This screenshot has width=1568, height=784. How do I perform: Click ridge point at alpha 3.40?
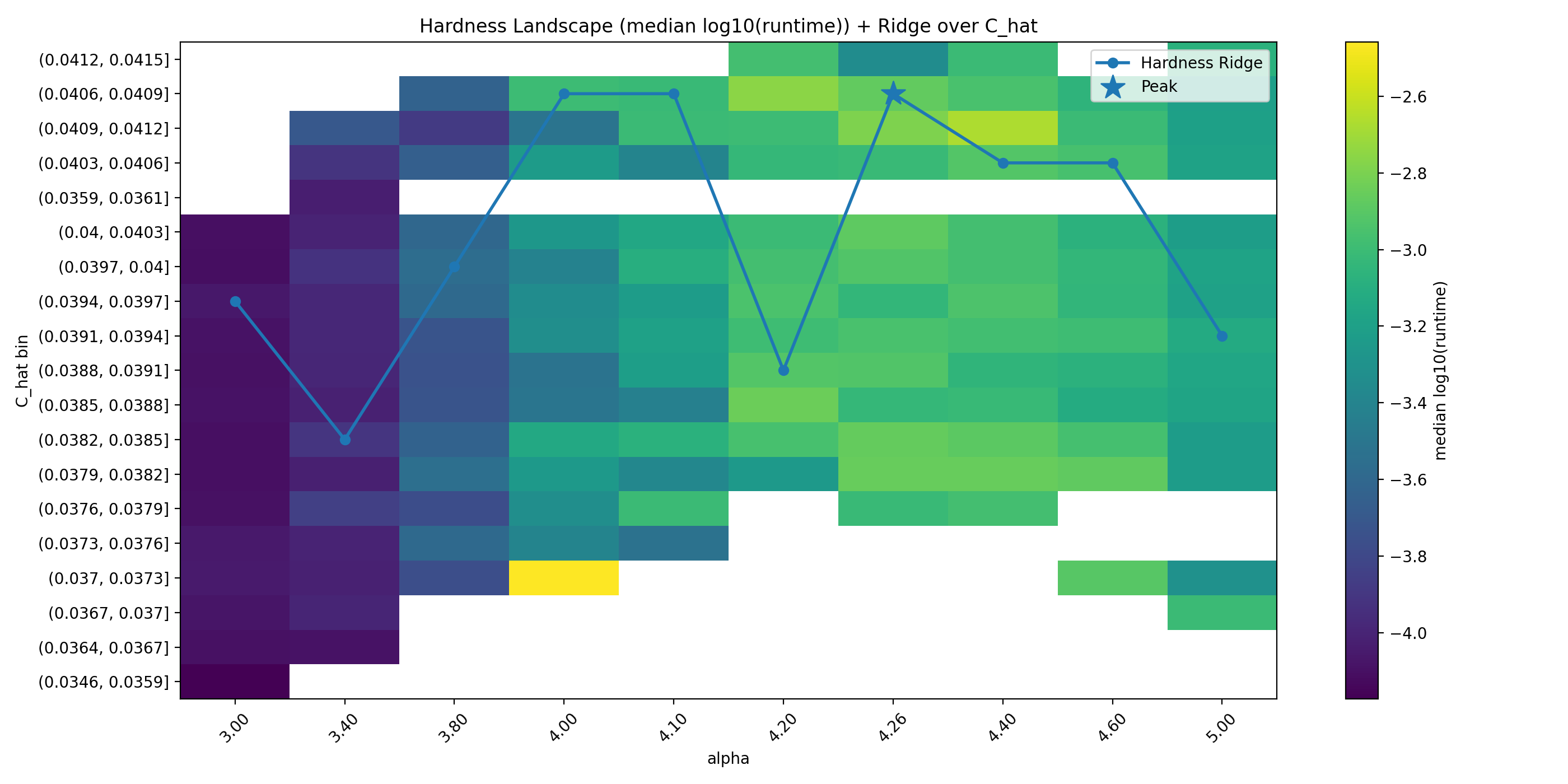click(x=345, y=440)
